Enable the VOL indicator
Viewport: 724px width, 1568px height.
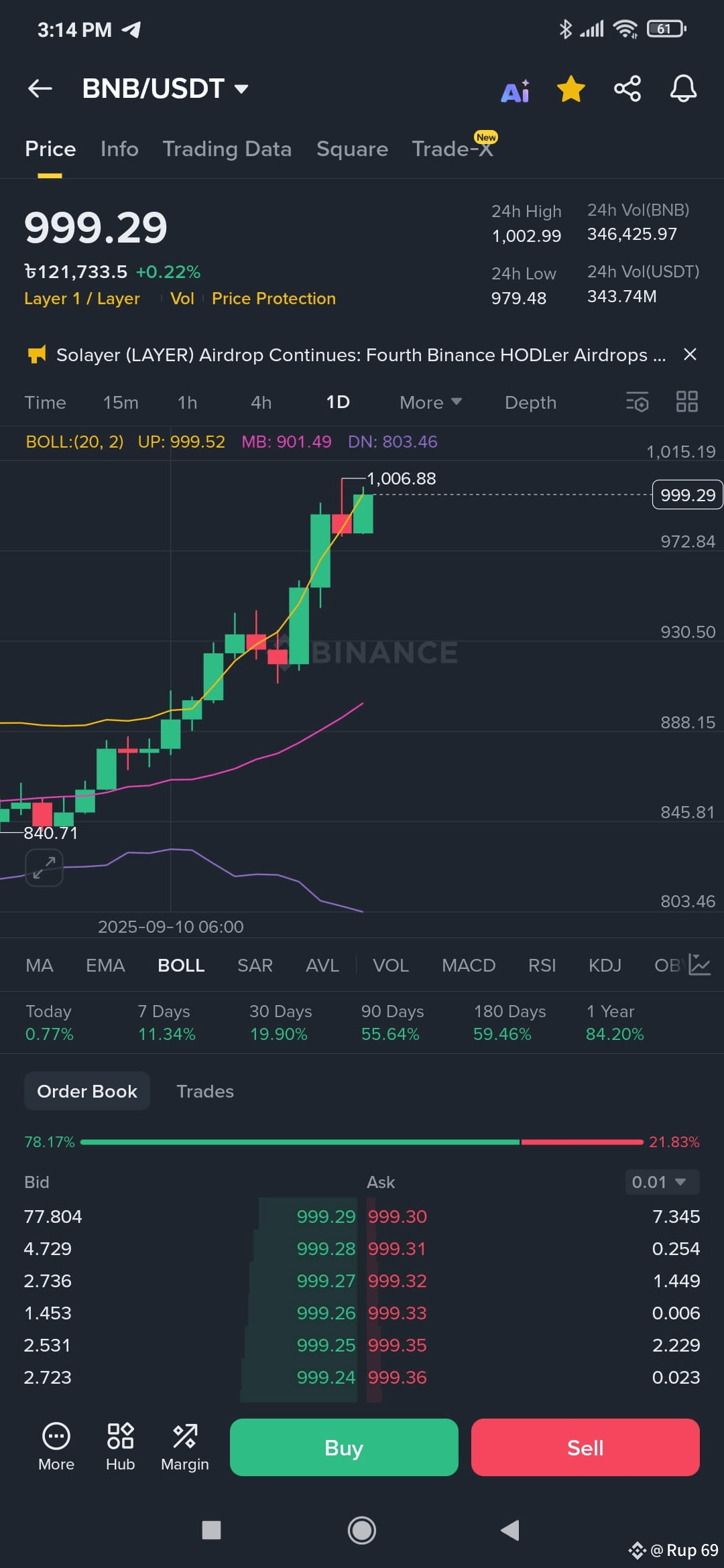point(391,965)
